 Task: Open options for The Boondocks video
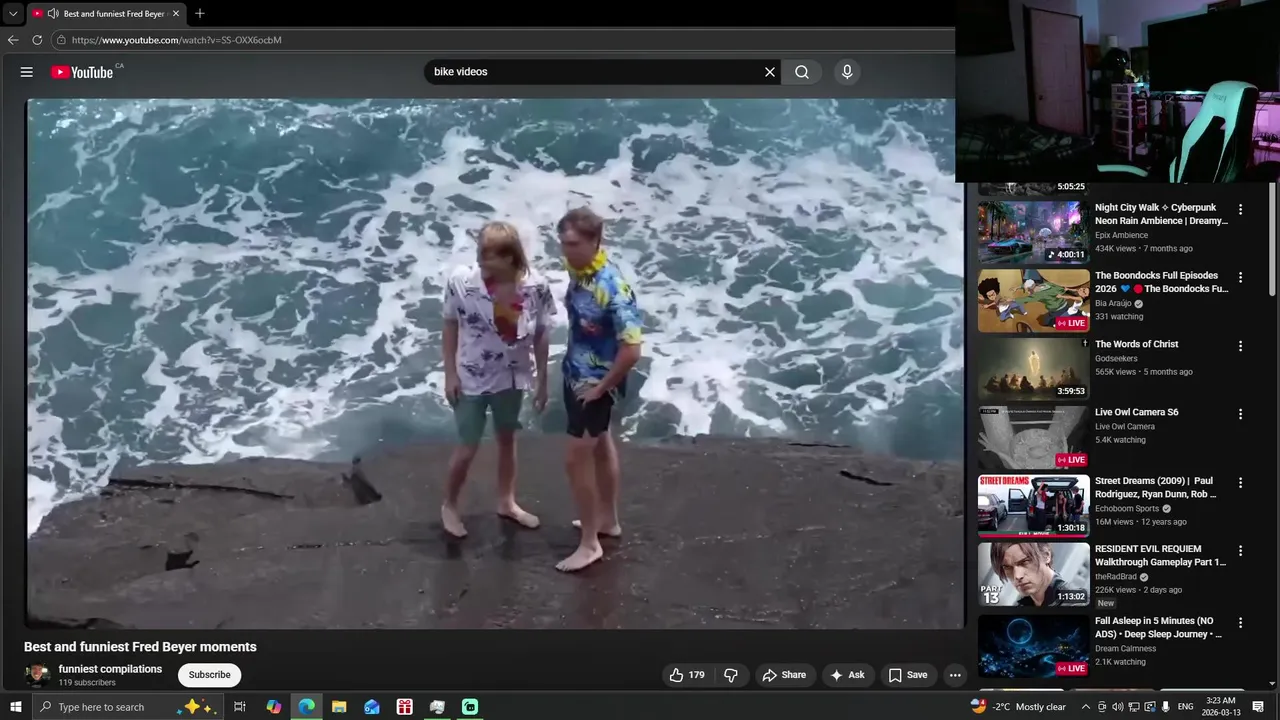point(1241,277)
